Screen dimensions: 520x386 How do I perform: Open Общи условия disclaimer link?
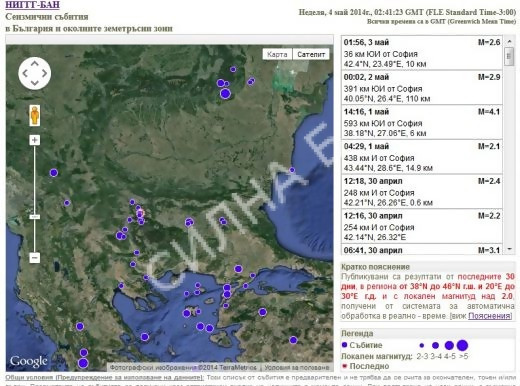coord(104,377)
